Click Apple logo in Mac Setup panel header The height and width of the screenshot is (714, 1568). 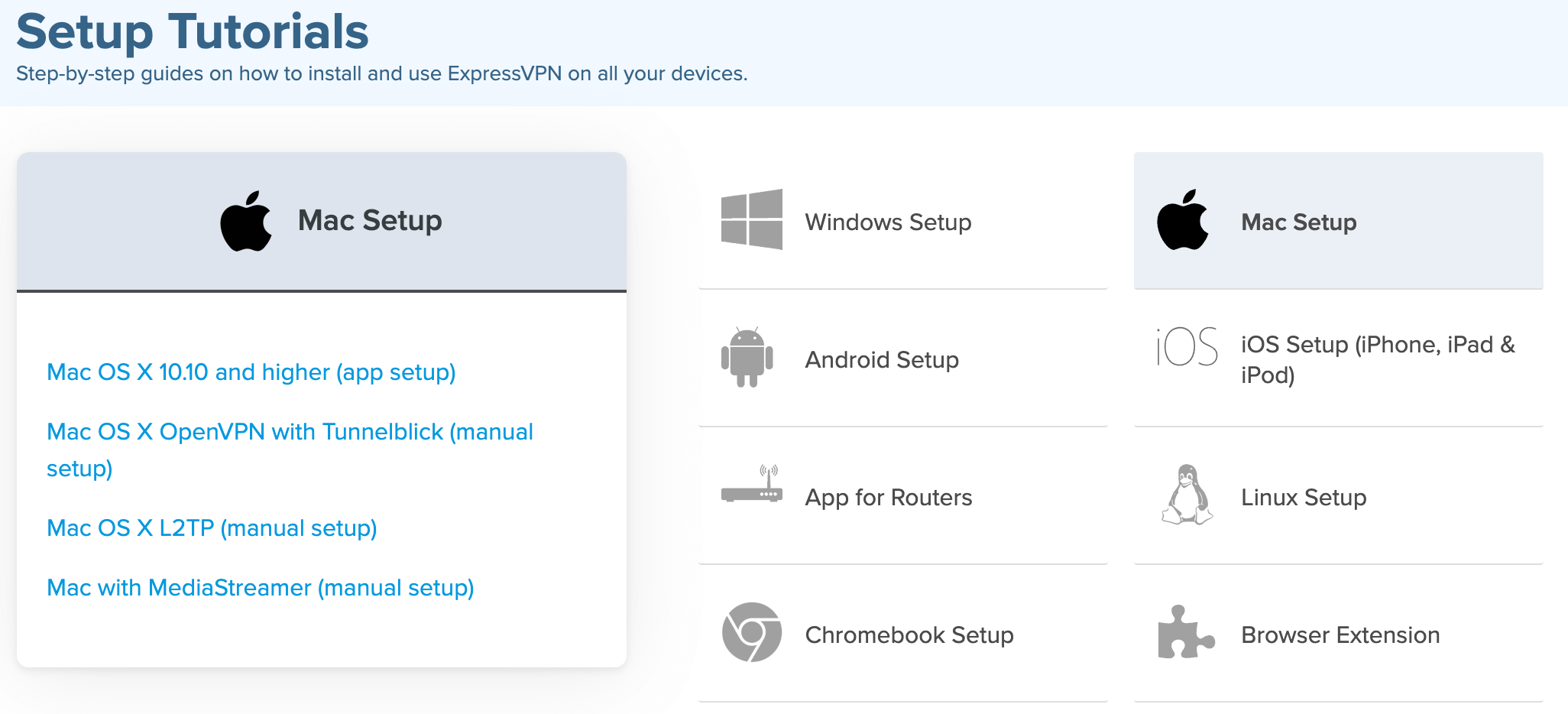245,221
